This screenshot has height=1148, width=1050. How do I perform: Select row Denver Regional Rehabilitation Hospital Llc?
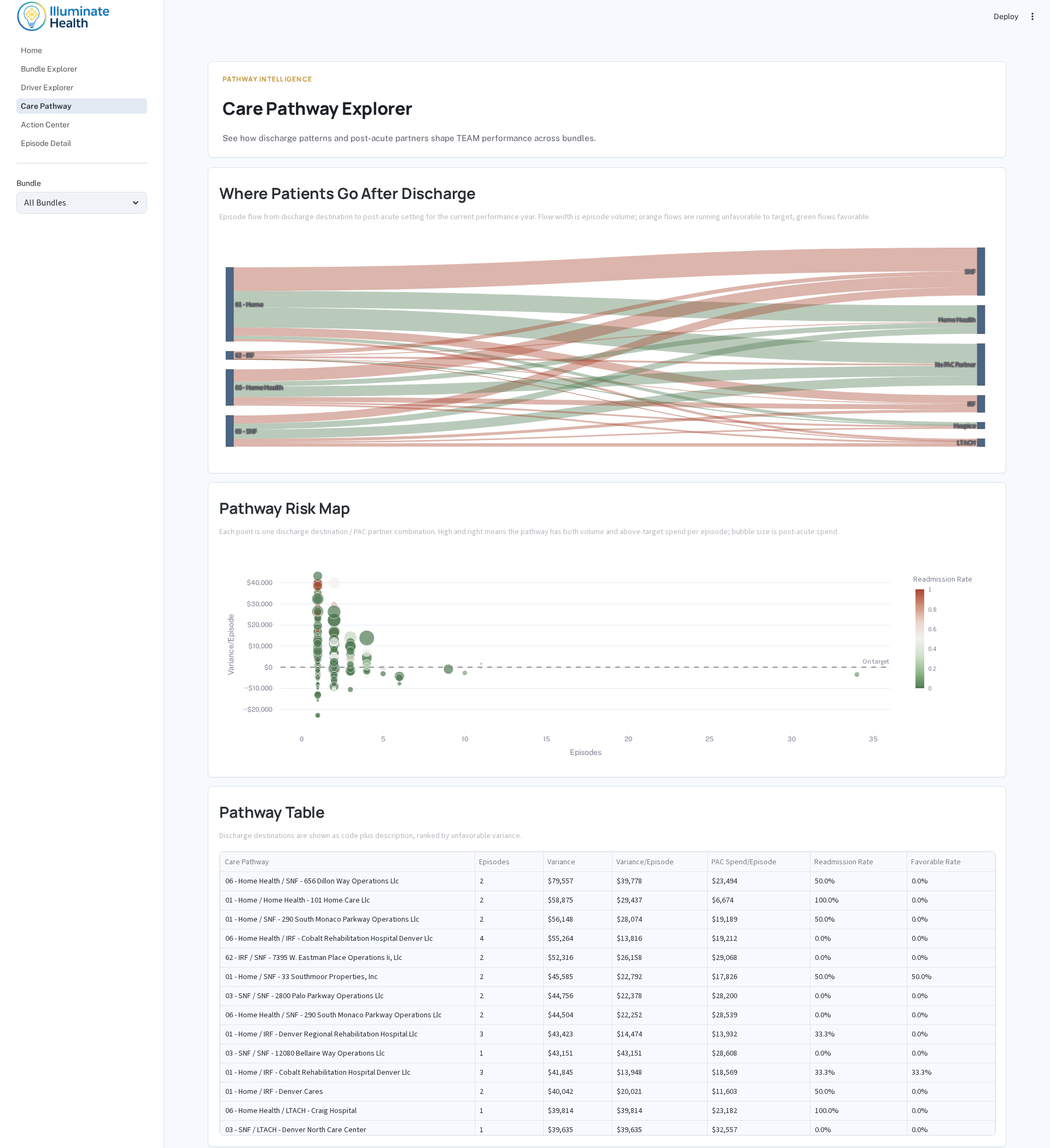click(608, 1034)
